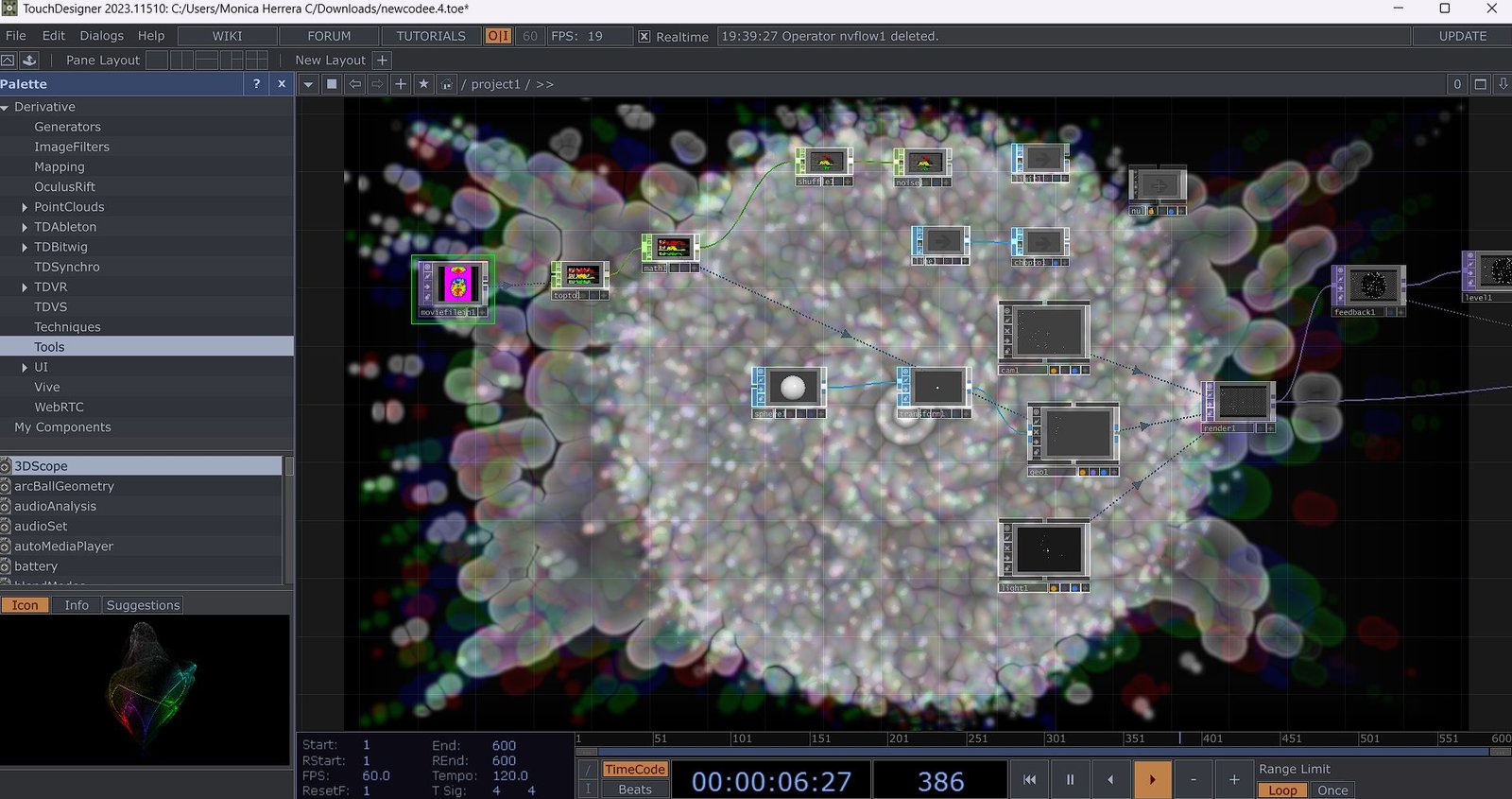Click the home network icon in path bar
This screenshot has width=1512, height=799.
pyautogui.click(x=447, y=84)
